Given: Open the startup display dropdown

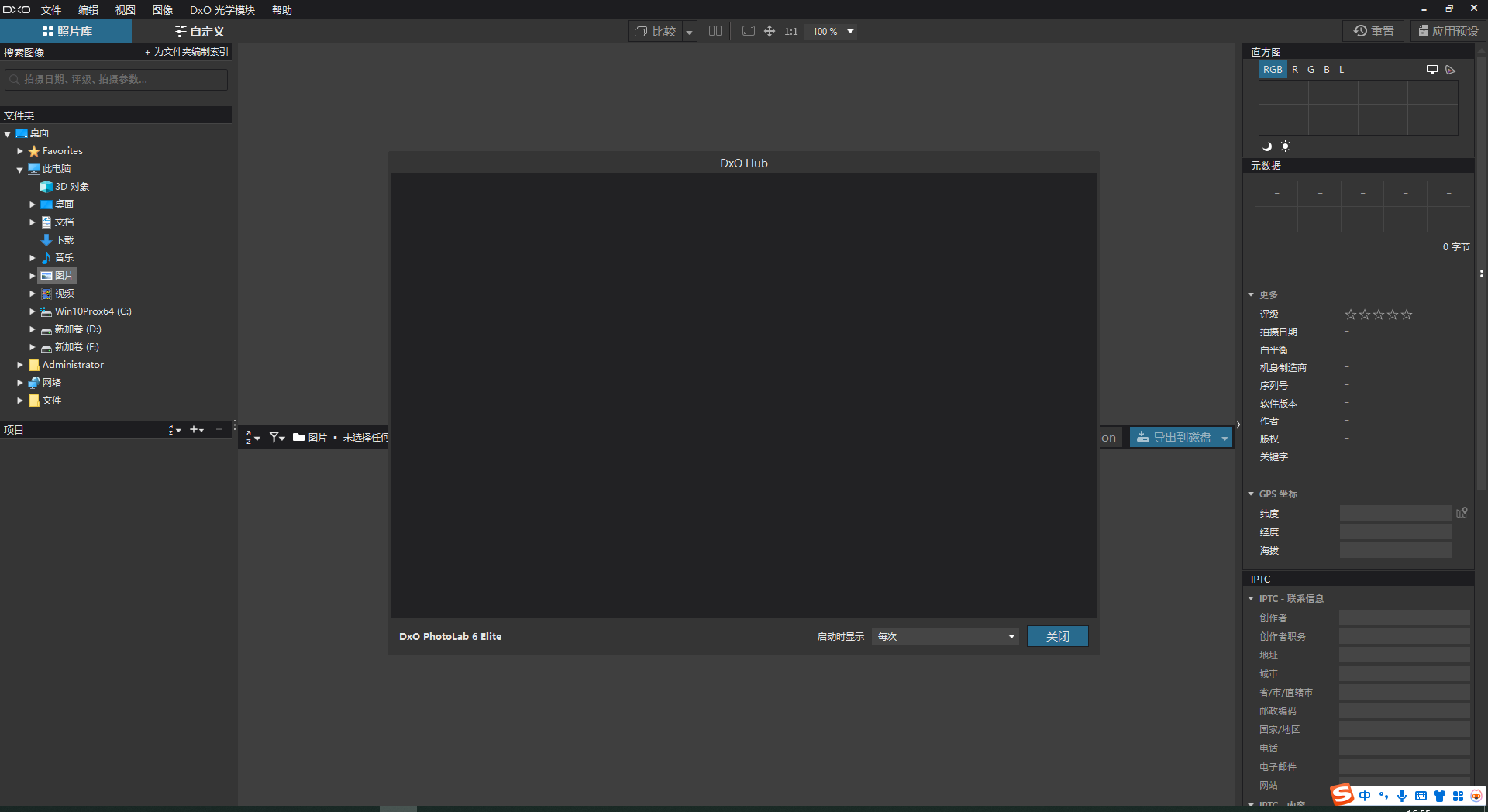Looking at the screenshot, I should [945, 636].
